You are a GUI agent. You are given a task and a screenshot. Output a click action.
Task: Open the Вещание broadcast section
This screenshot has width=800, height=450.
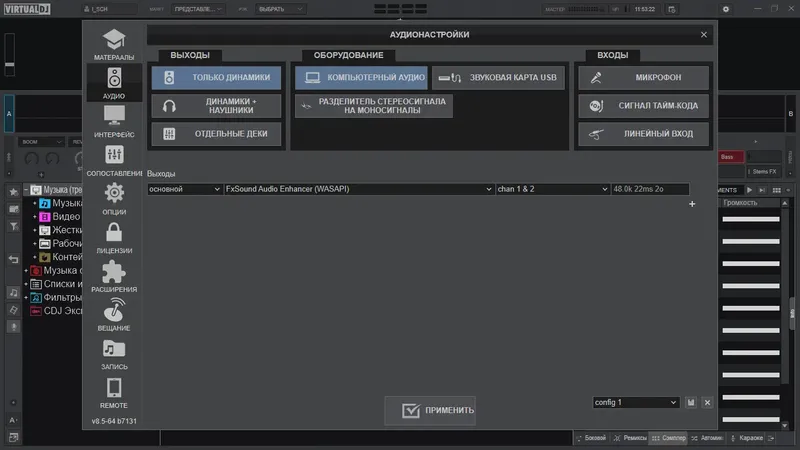[x=114, y=315]
